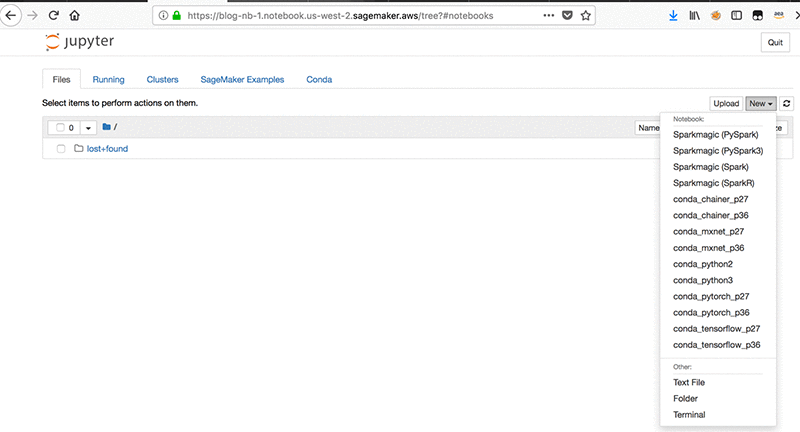Open browser home page icon
Screen dimensions: 800x432
click(x=74, y=15)
